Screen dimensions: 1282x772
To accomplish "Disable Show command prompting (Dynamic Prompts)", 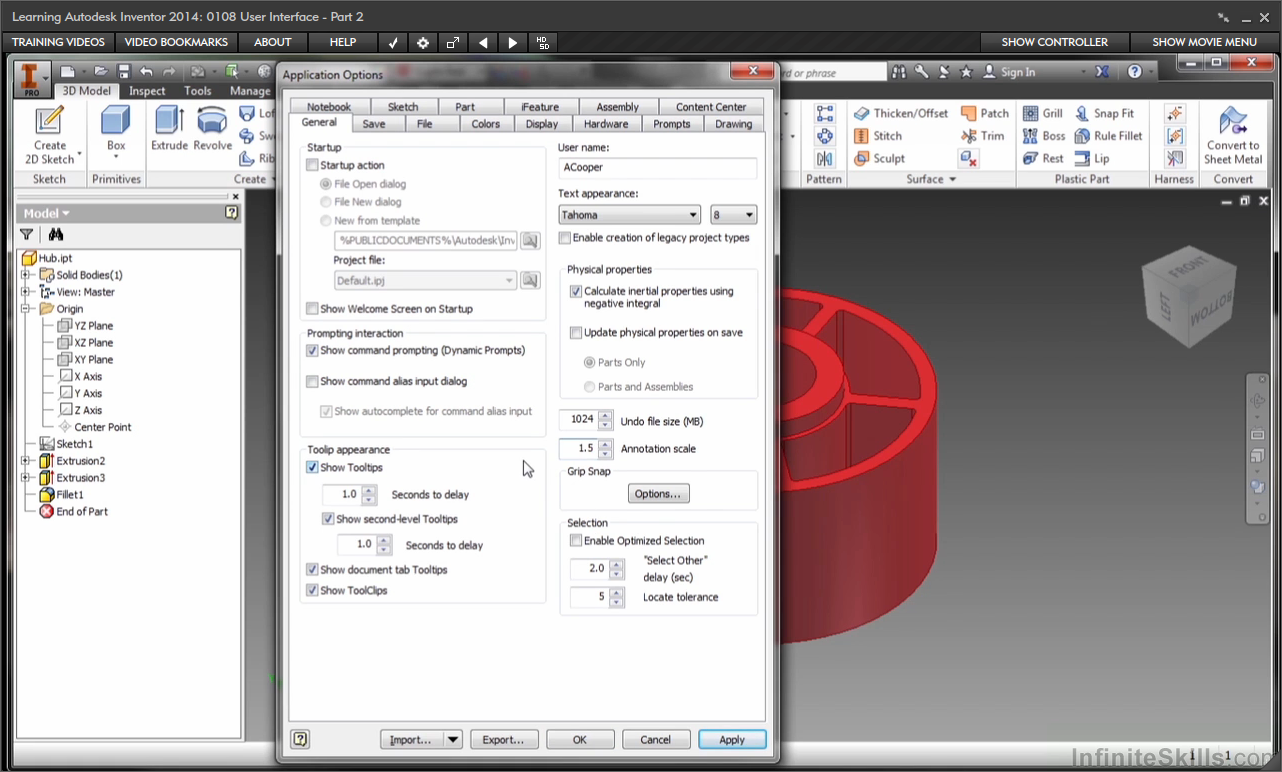I will (x=313, y=351).
